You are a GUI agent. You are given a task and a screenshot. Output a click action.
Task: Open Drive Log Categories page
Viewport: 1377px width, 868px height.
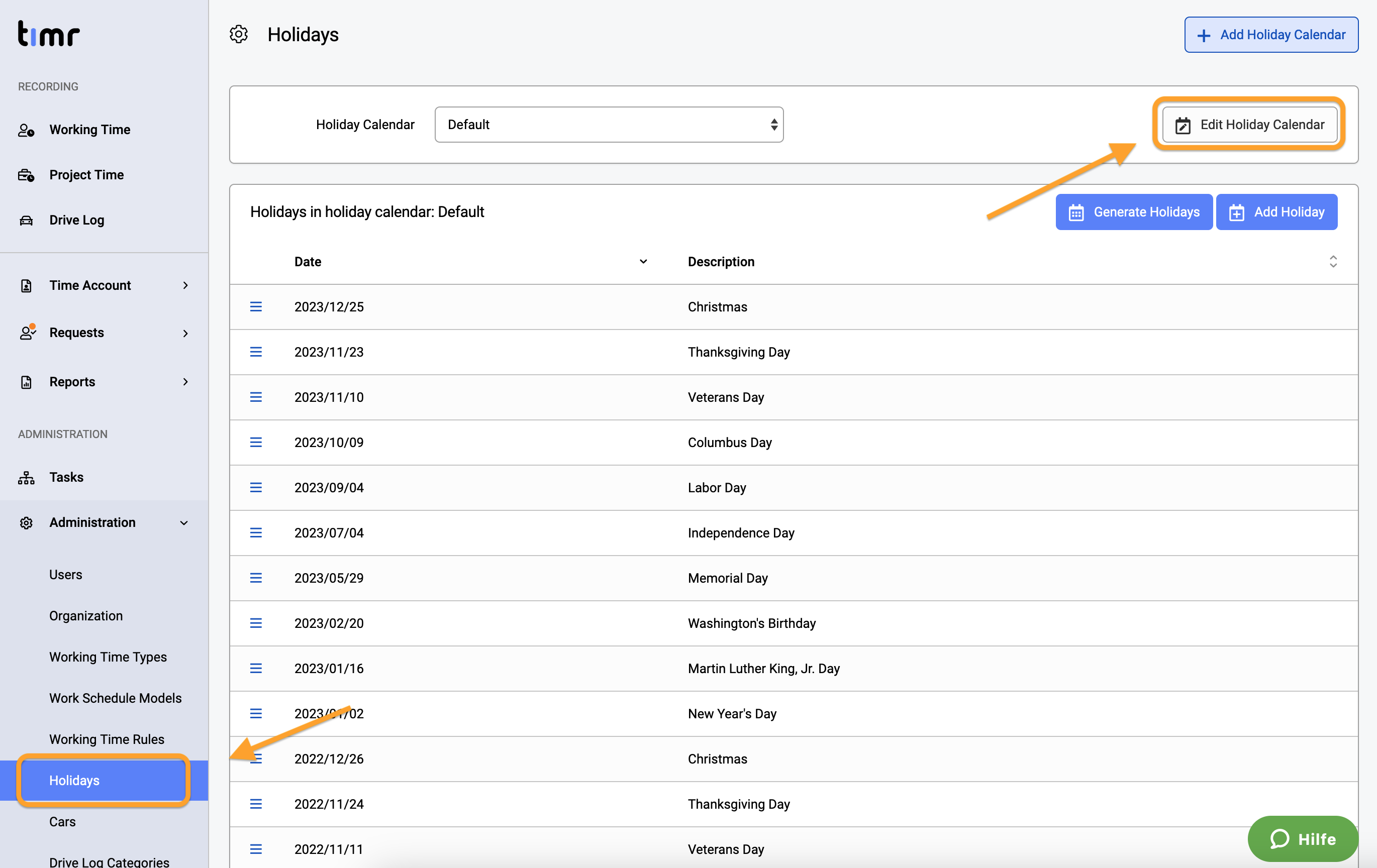tap(109, 861)
